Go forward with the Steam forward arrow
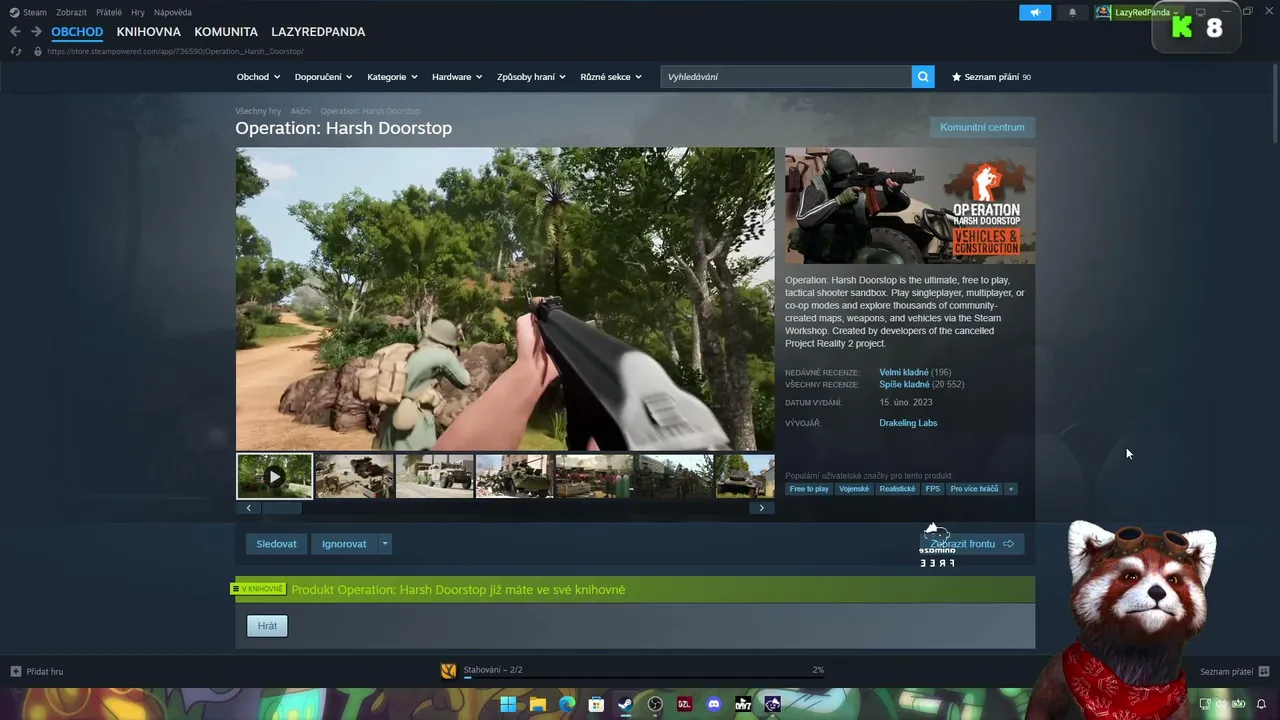This screenshot has height=720, width=1280. (36, 32)
